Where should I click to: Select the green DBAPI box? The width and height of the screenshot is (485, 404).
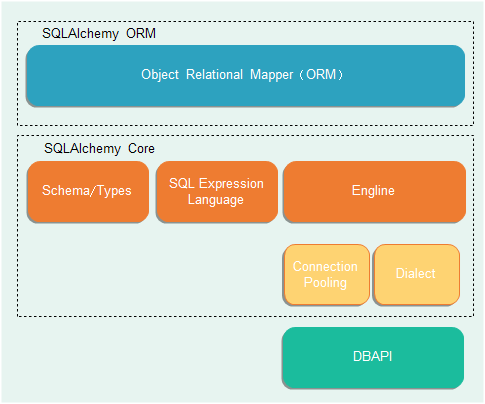373,357
